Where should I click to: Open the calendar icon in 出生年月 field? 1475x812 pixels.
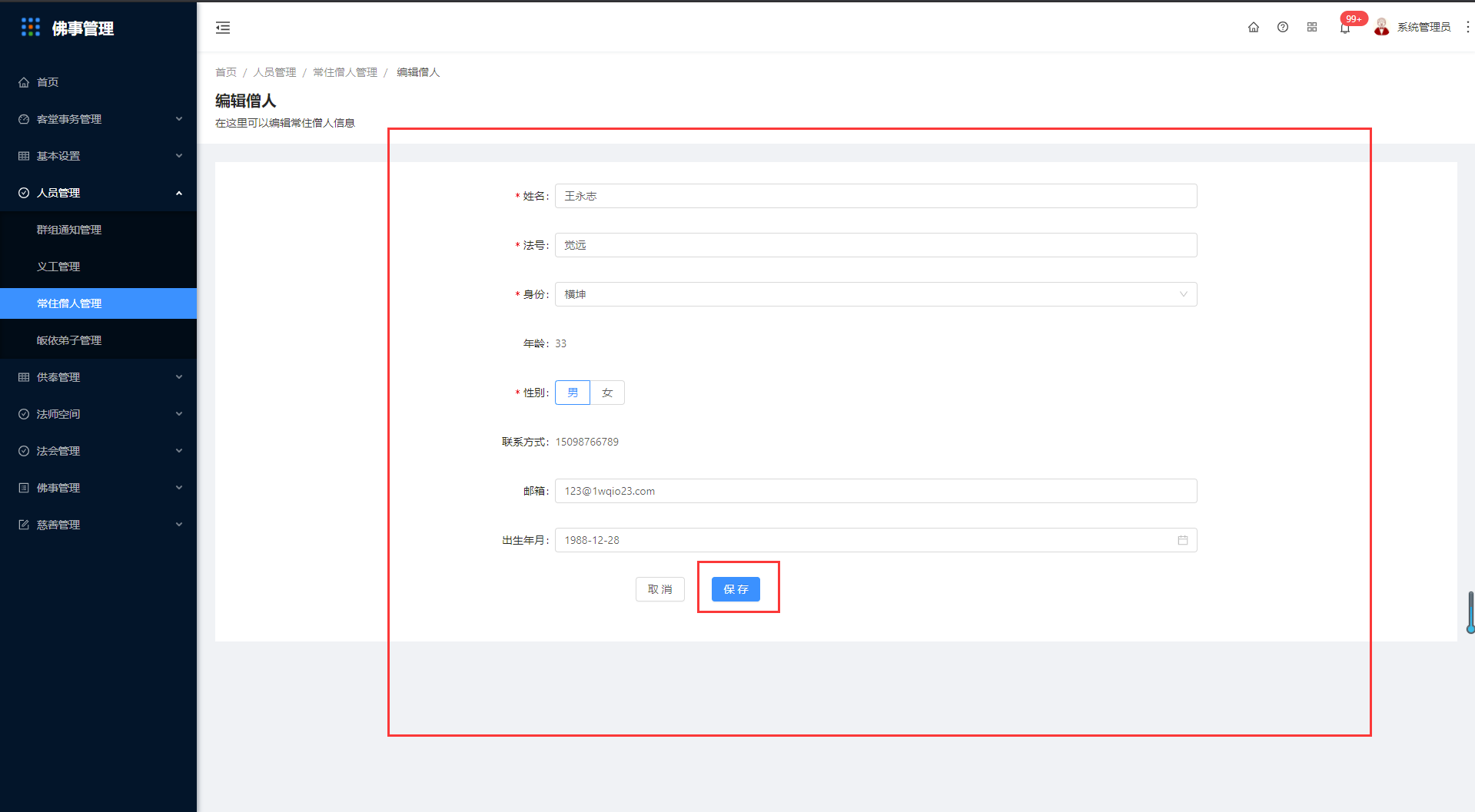coord(1183,540)
